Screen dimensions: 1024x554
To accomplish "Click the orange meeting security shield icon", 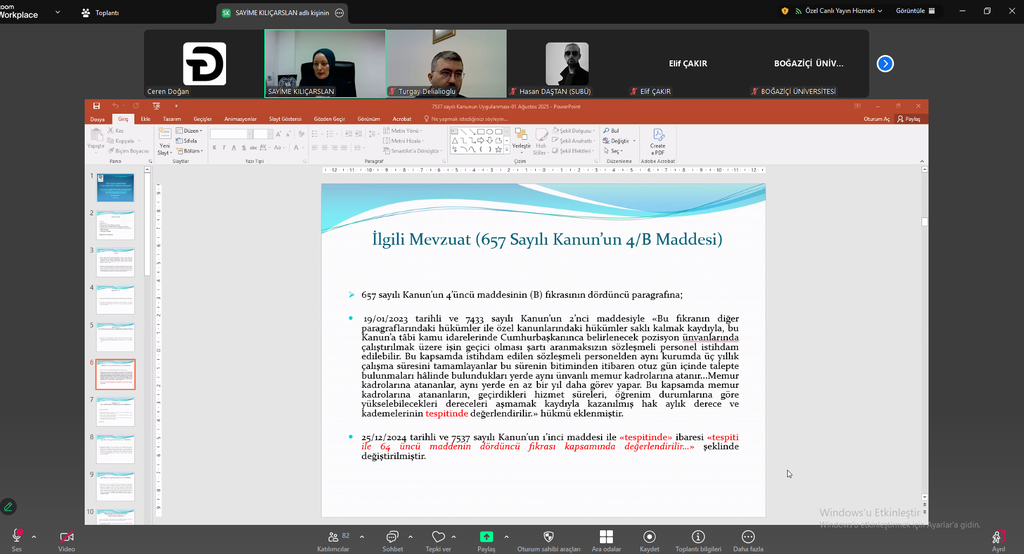I will pos(785,11).
